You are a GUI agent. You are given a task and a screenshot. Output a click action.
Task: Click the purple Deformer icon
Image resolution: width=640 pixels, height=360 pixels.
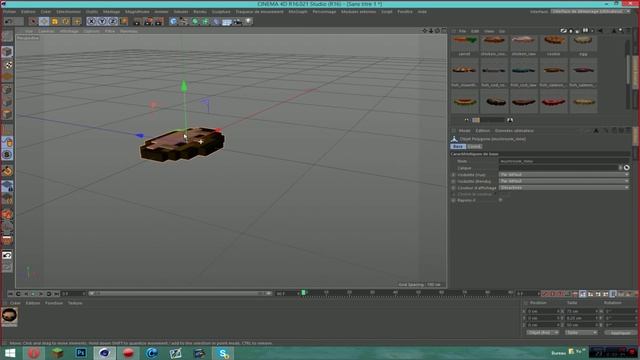point(216,21)
